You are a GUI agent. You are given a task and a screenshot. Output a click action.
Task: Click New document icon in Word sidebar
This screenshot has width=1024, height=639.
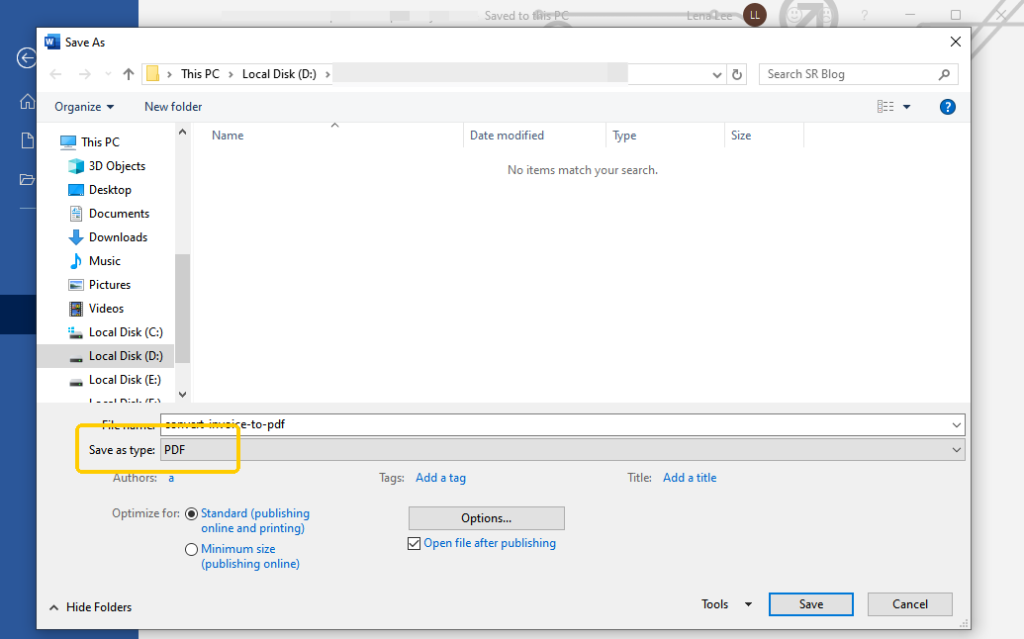pos(27,140)
